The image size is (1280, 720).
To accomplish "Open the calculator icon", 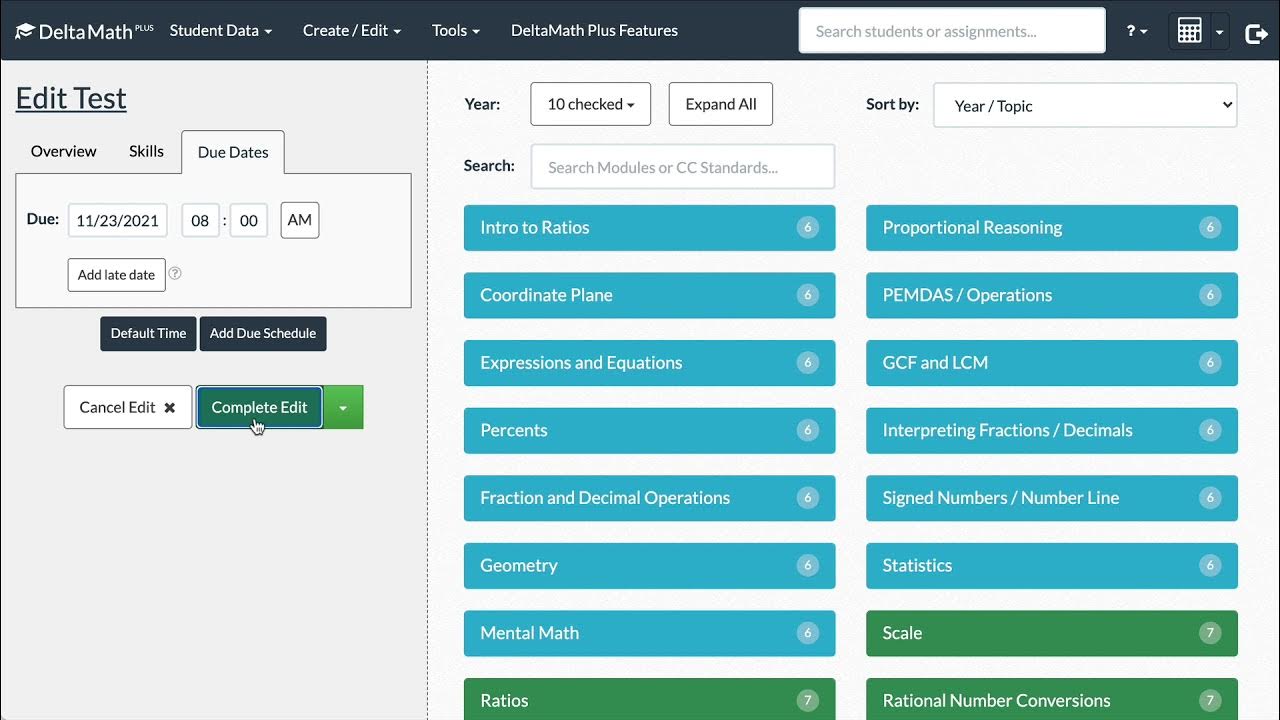I will (x=1189, y=31).
